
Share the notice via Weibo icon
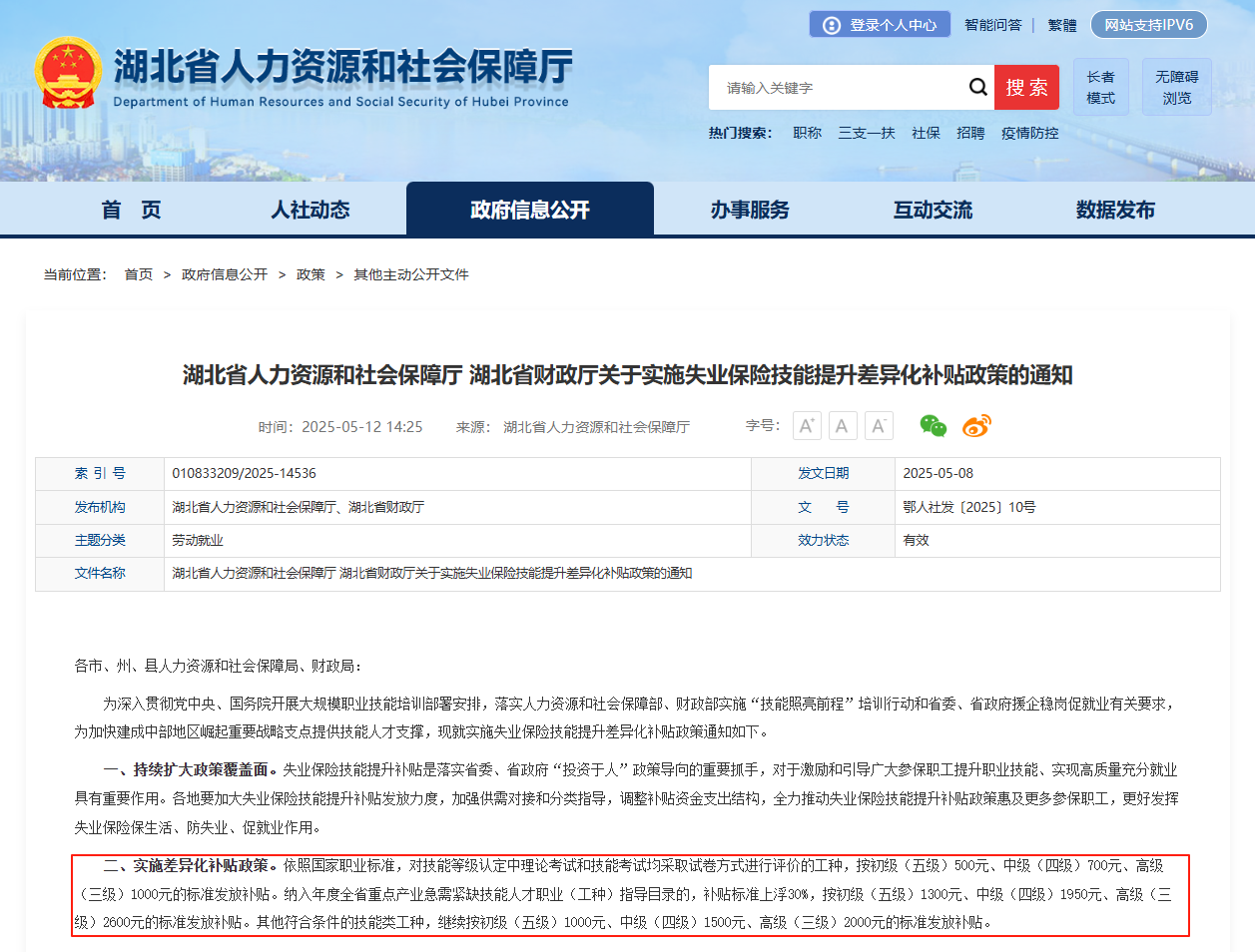(x=976, y=426)
